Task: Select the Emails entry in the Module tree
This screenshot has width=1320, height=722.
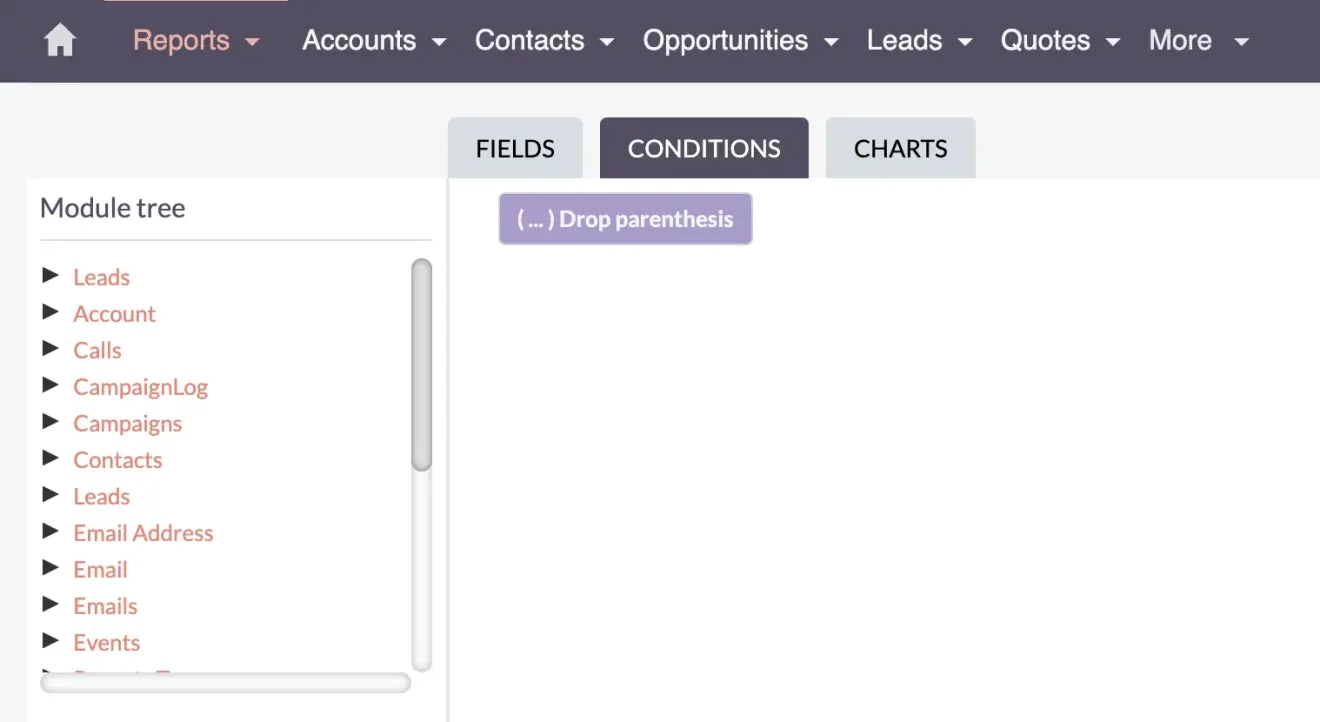Action: (105, 605)
